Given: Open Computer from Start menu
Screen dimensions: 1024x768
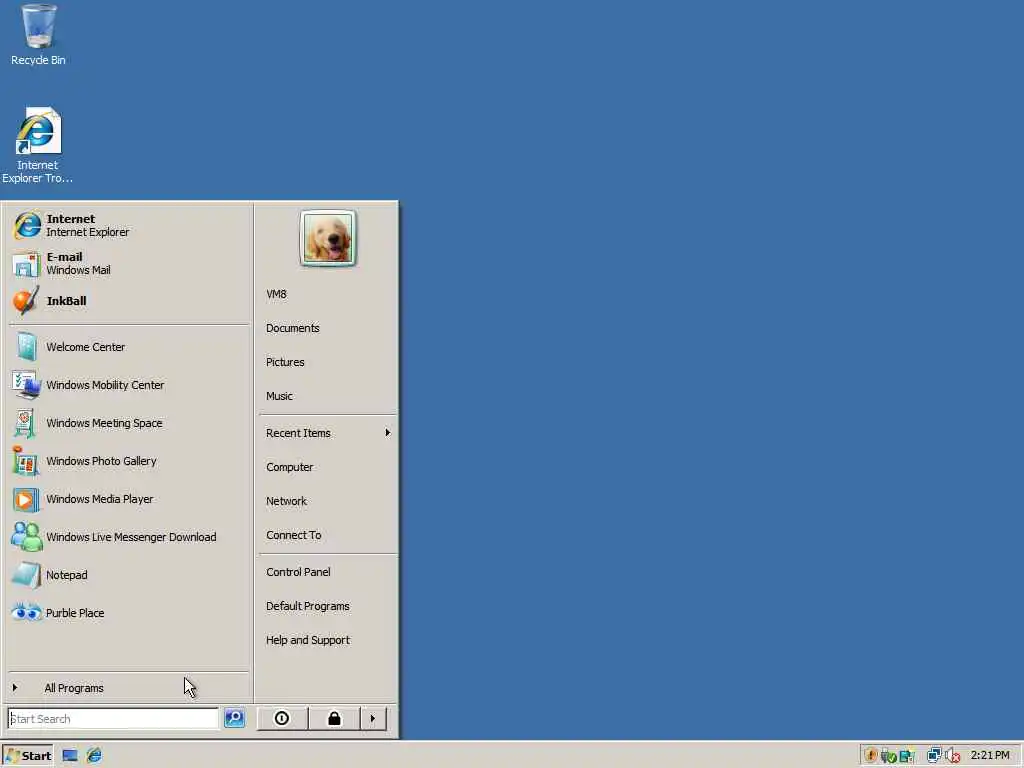Looking at the screenshot, I should (328, 467).
